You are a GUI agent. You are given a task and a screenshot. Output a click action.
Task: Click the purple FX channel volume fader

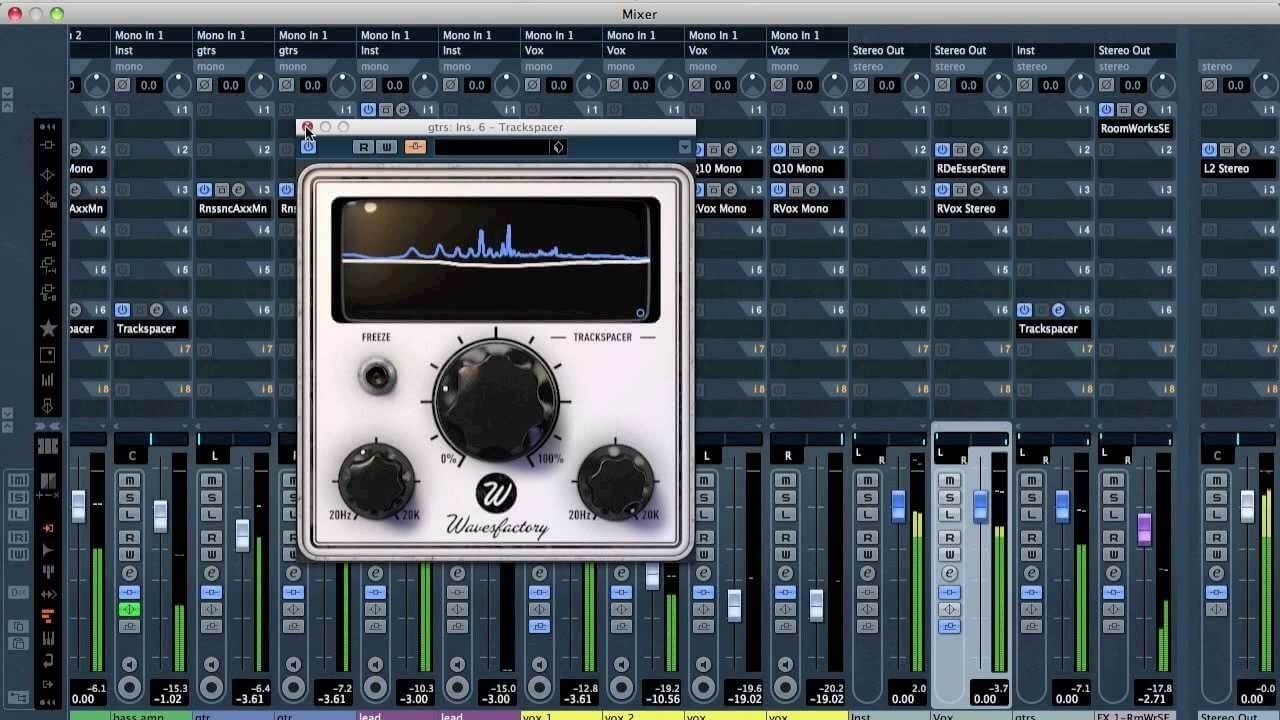(x=1144, y=528)
